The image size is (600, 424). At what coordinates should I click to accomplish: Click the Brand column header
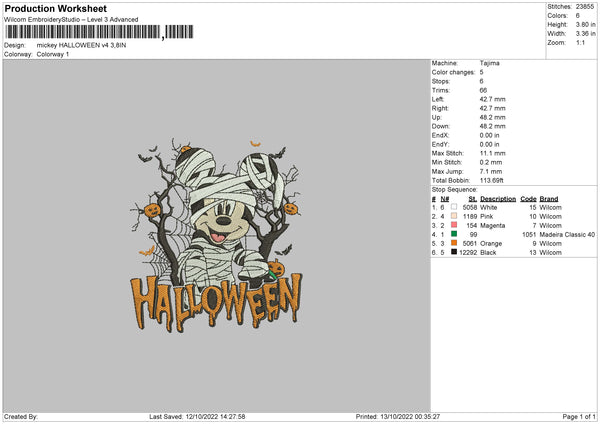click(549, 199)
